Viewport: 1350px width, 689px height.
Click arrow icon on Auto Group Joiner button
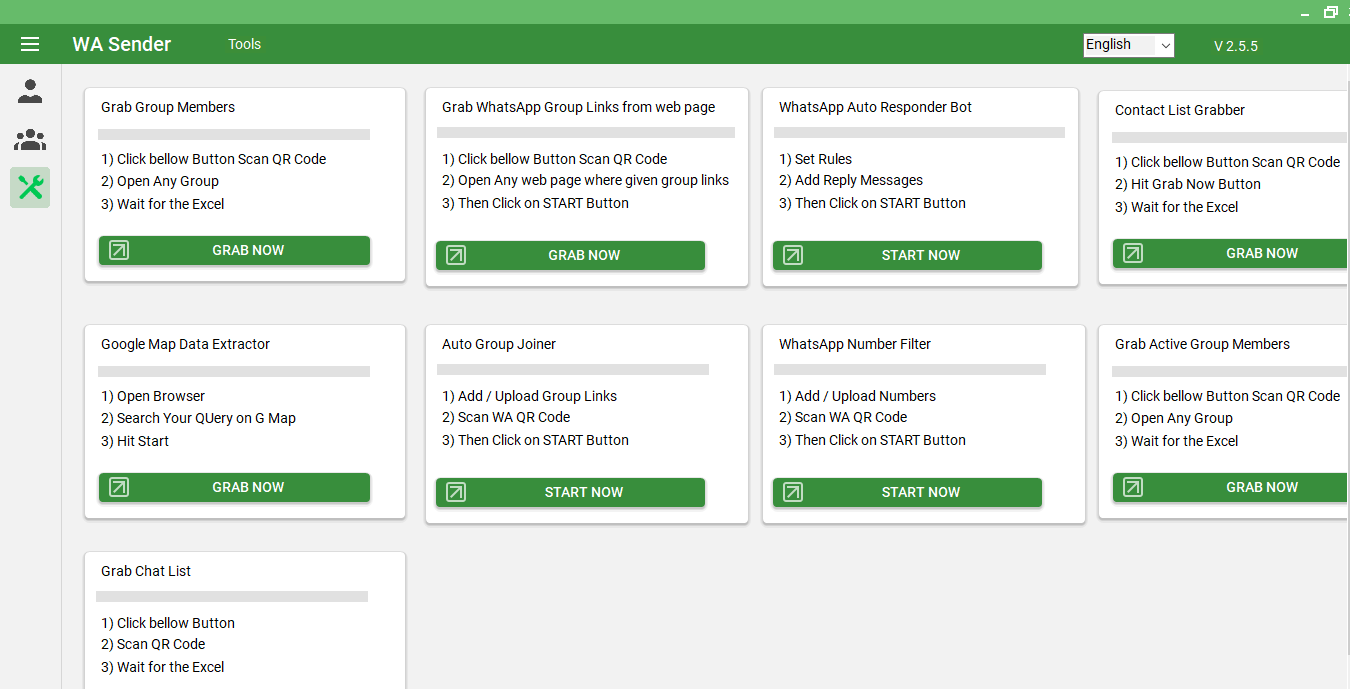coord(456,492)
